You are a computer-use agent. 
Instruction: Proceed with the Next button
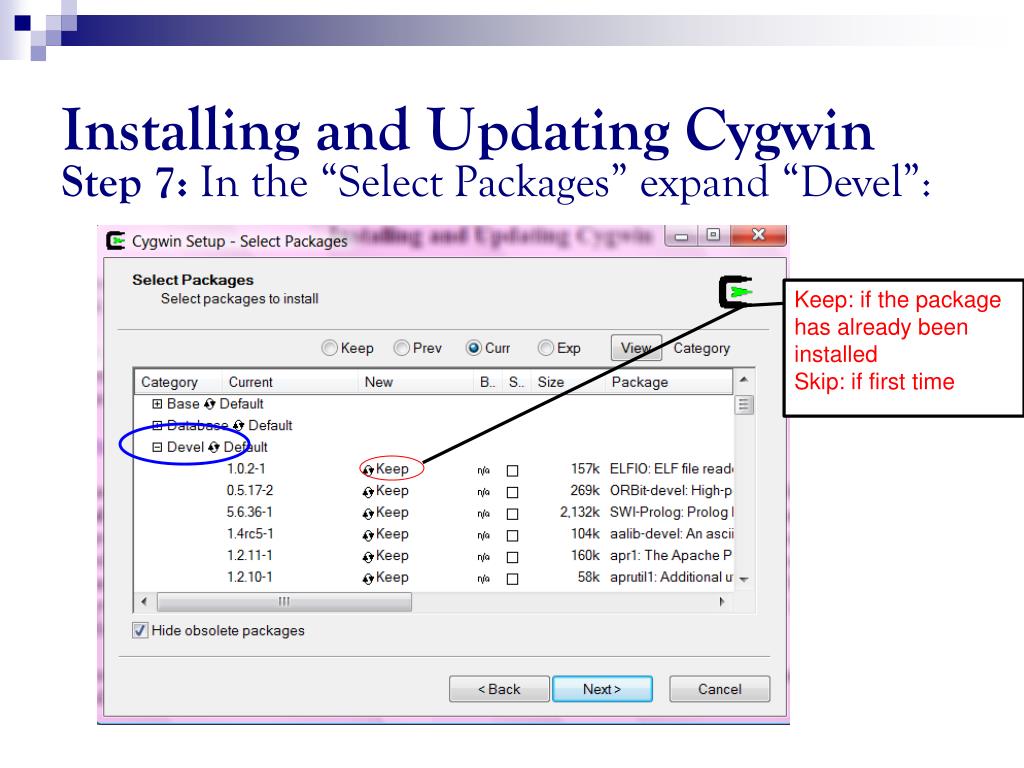pyautogui.click(x=602, y=689)
